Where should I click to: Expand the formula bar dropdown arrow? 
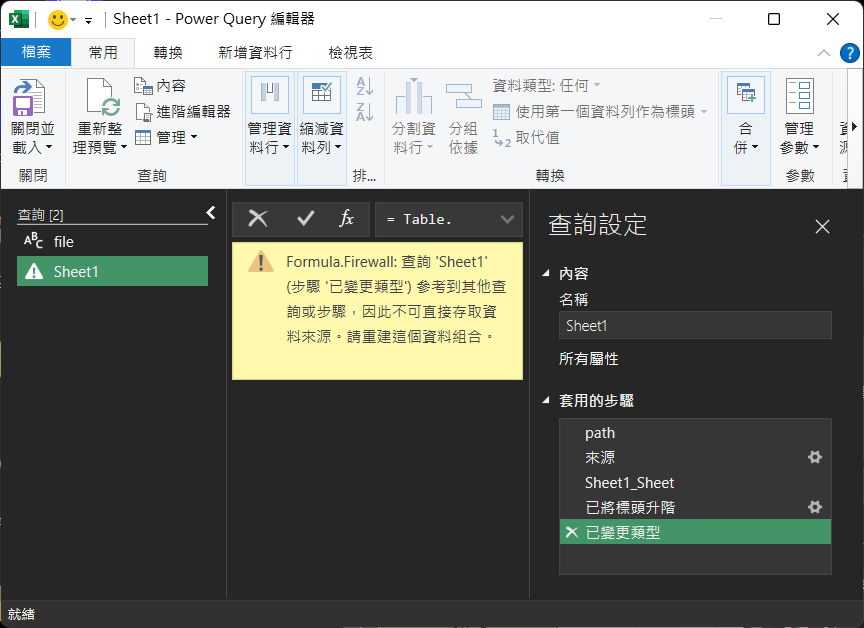tap(507, 219)
